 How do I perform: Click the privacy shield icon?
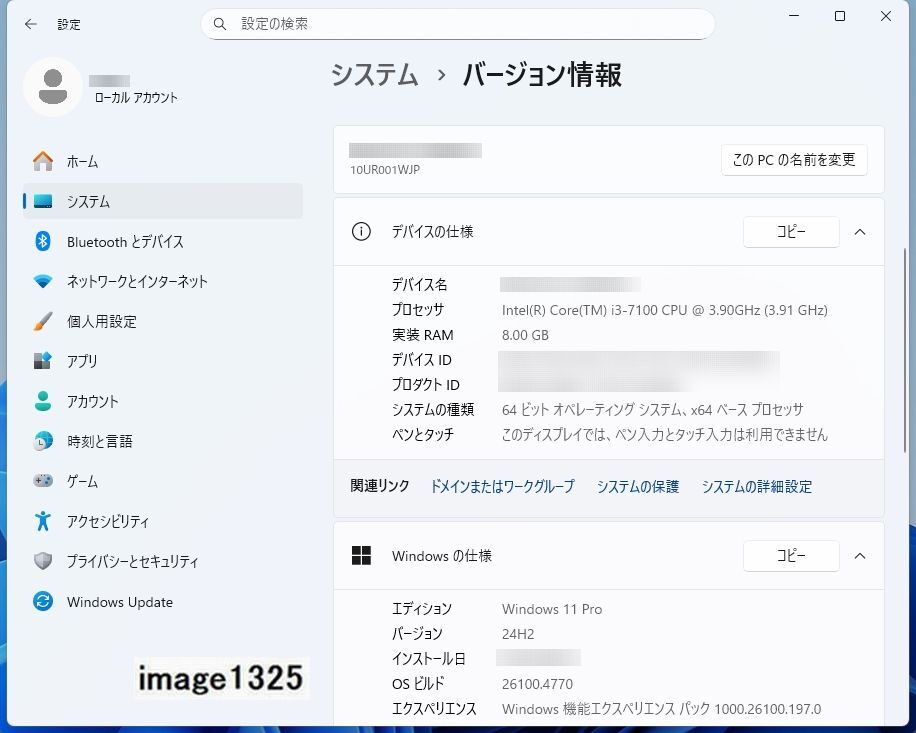43,561
